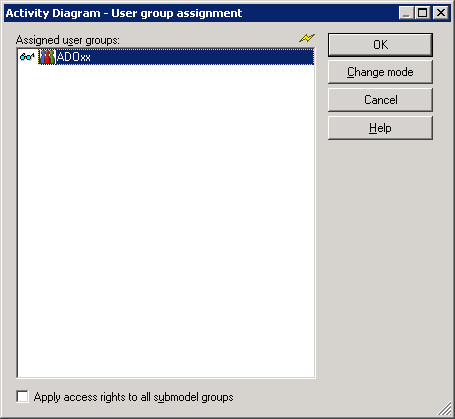Image resolution: width=455 pixels, height=419 pixels.
Task: Minimize the User group assignment window
Action: (x=406, y=13)
